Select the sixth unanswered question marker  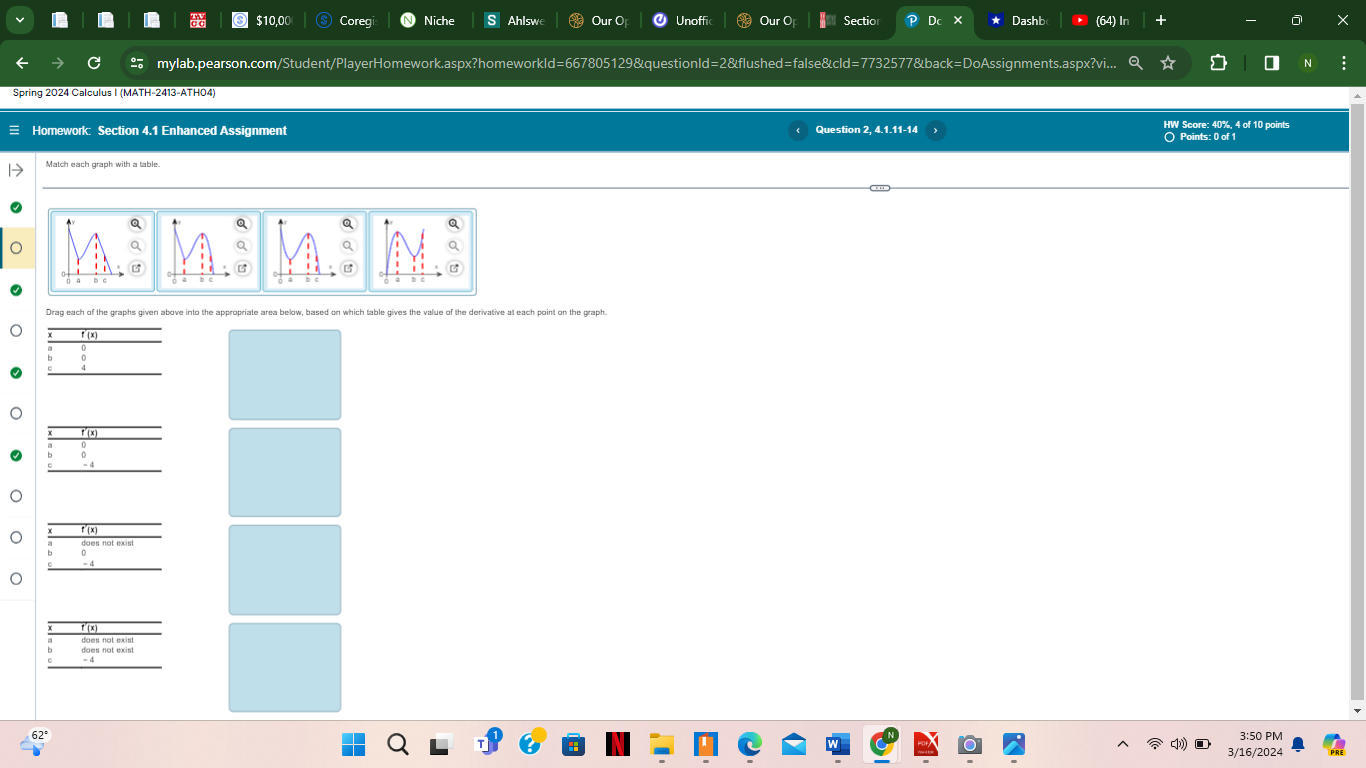[15, 413]
